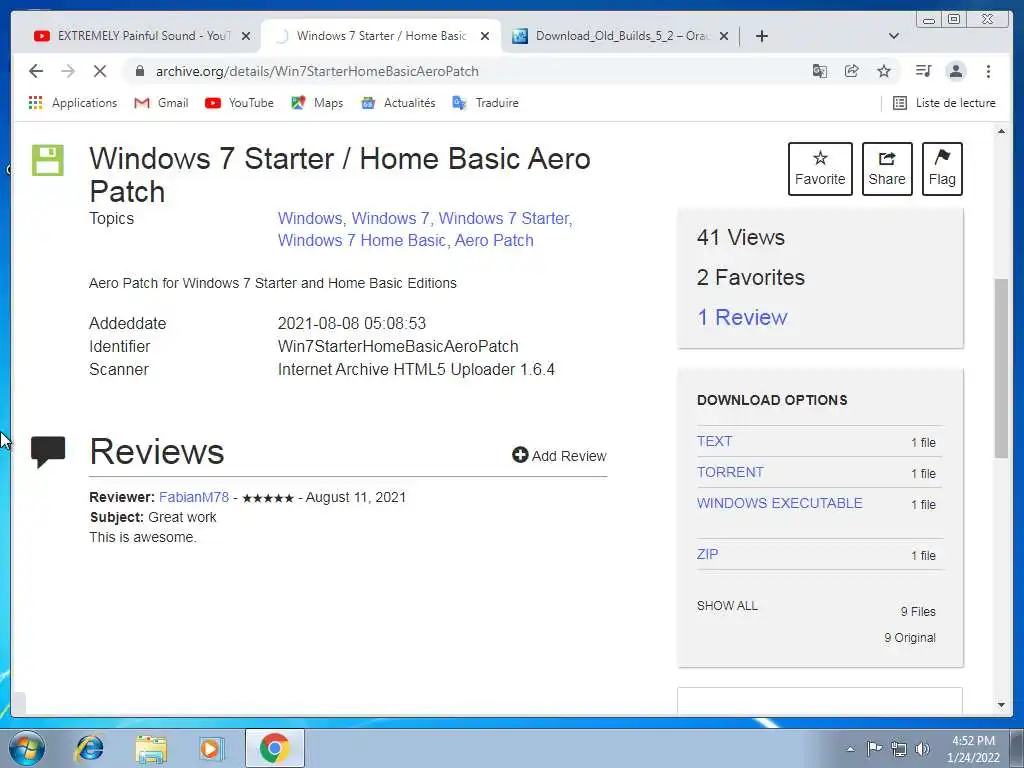Open the Liste de lecture panel

(944, 103)
